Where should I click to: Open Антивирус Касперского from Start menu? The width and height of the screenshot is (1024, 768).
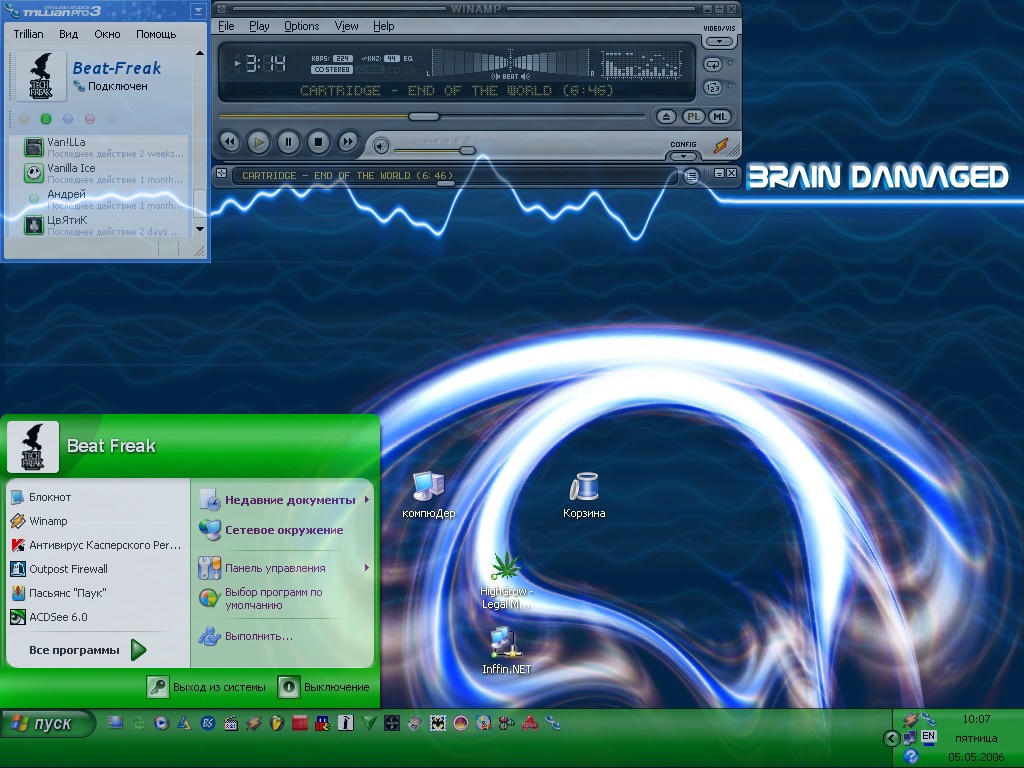(97, 545)
